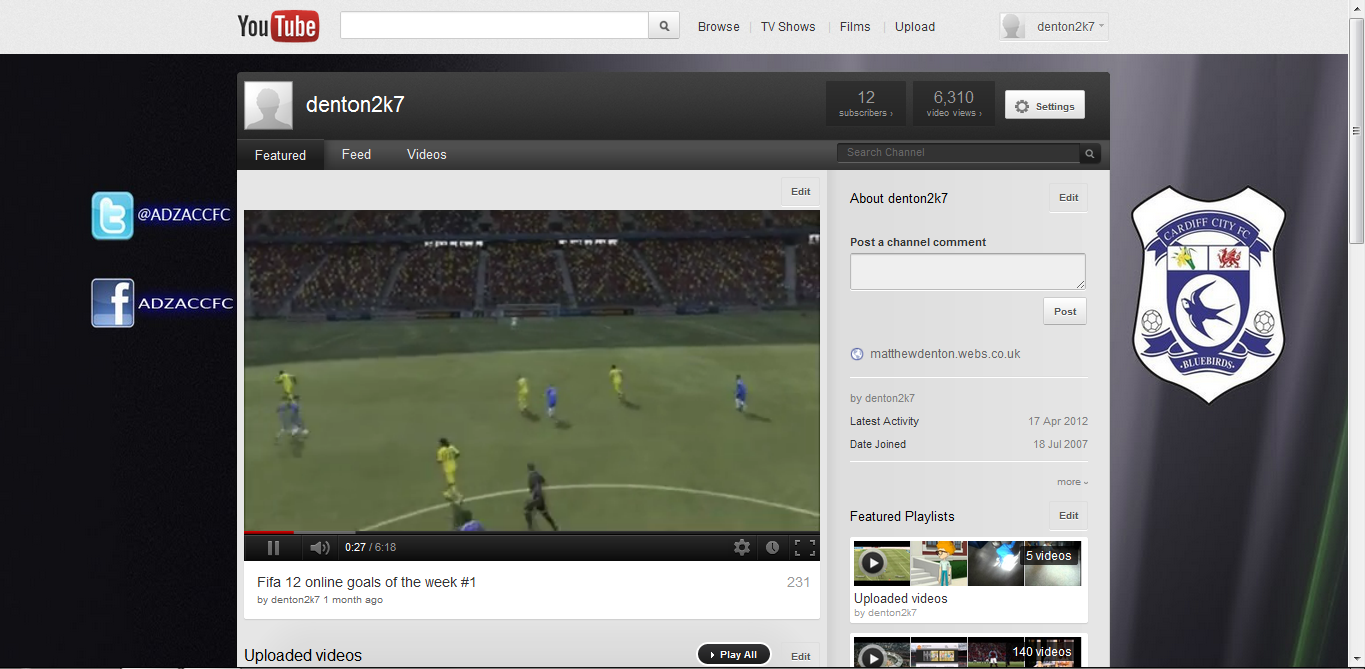This screenshot has height=669, width=1365.
Task: Open the 140 videos playlist thumbnail
Action: pos(967,652)
